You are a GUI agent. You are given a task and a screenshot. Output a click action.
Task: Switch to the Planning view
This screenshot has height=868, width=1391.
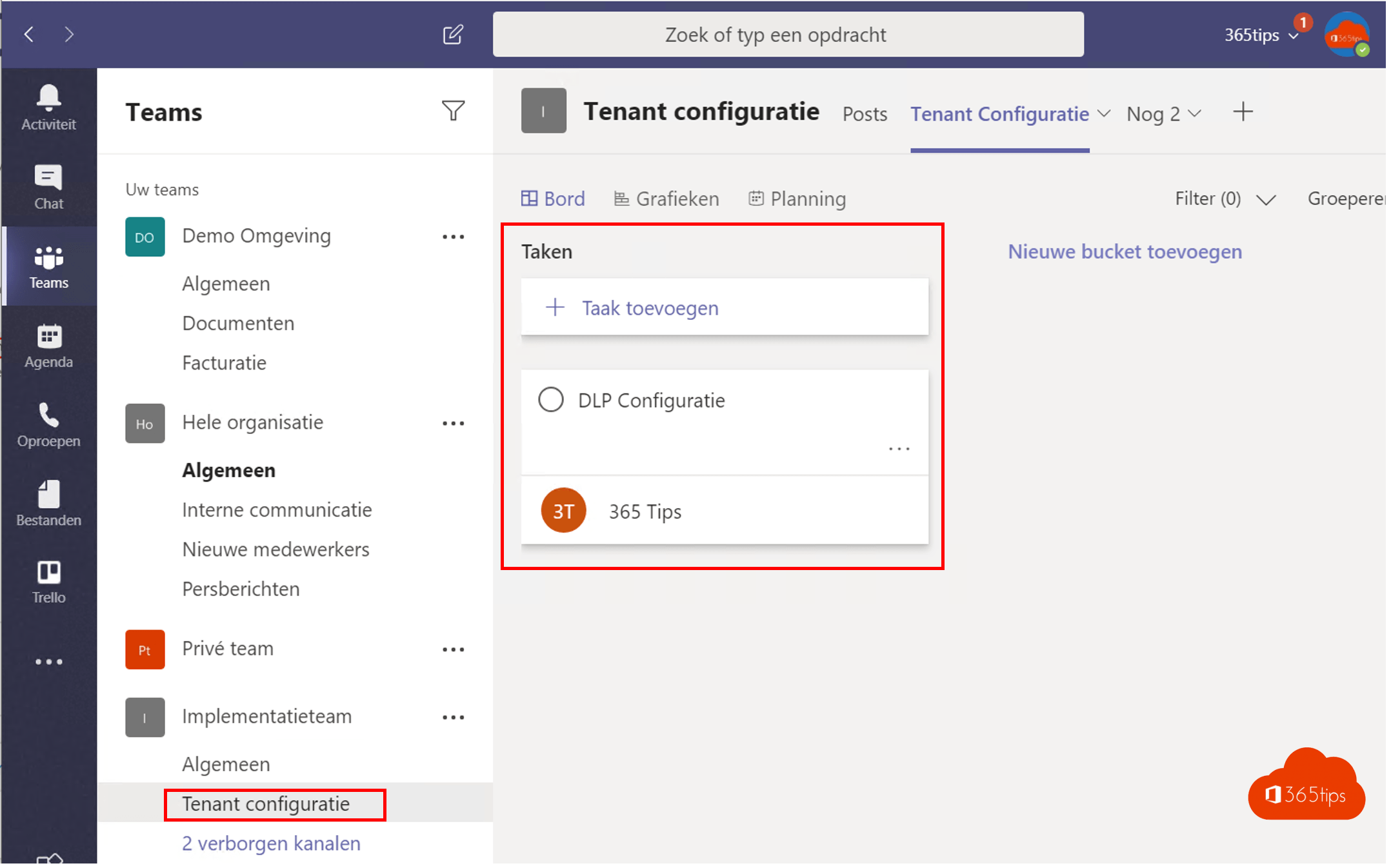797,199
